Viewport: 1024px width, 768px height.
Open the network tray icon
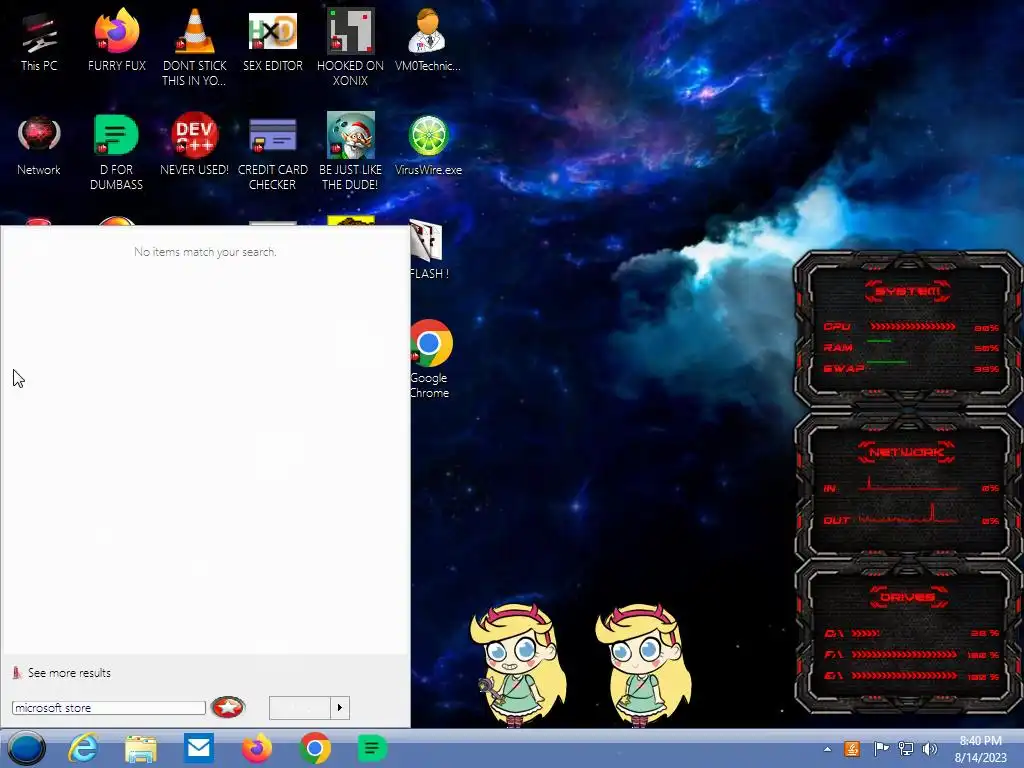(906, 748)
